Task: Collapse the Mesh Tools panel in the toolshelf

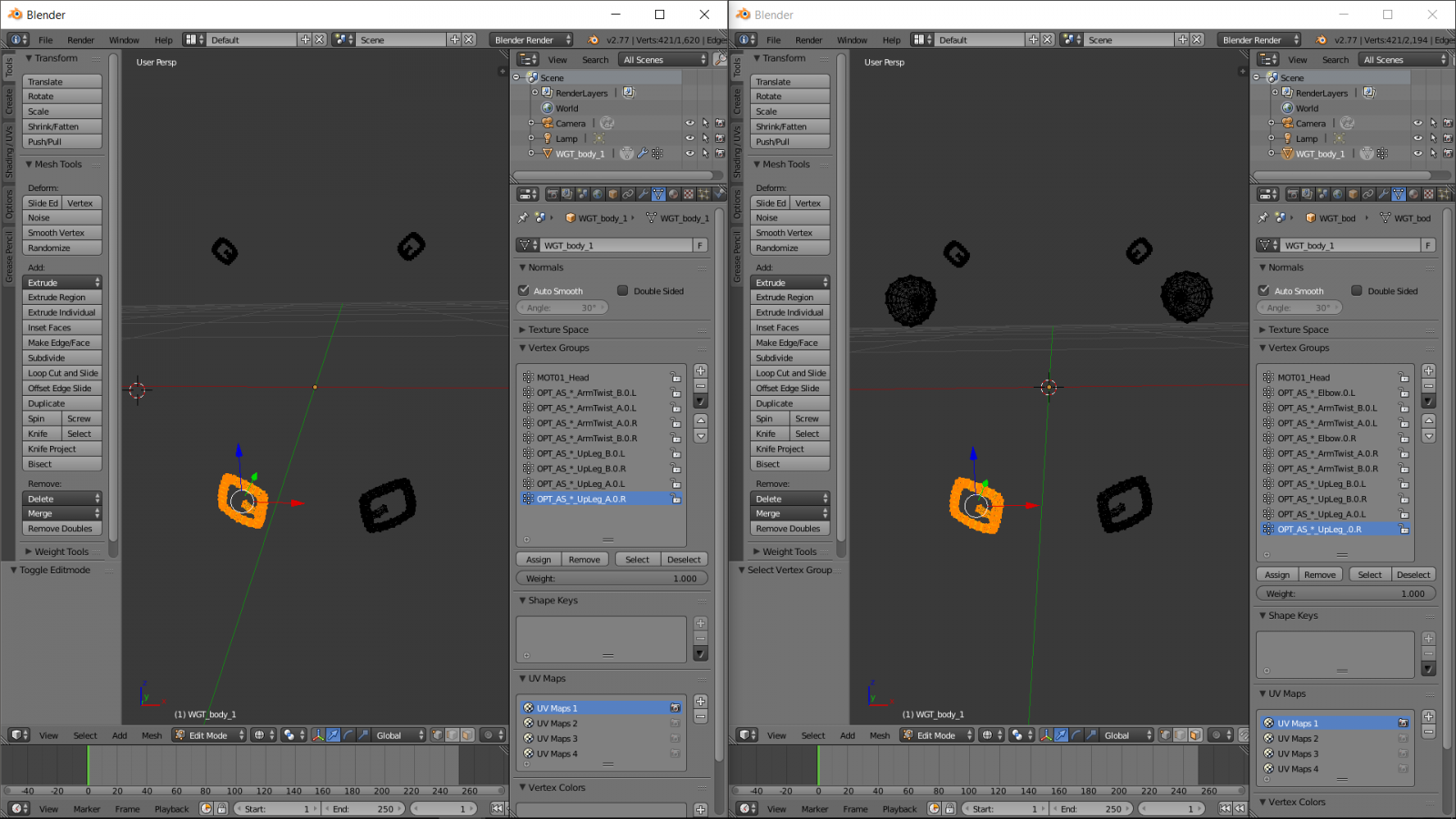Action: 55,164
